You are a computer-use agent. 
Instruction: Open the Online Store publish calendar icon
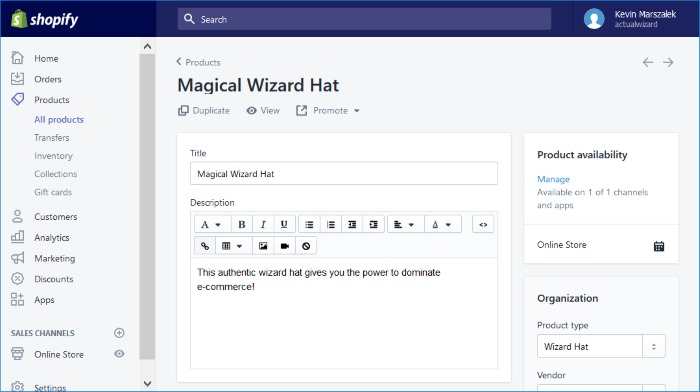[x=659, y=246]
